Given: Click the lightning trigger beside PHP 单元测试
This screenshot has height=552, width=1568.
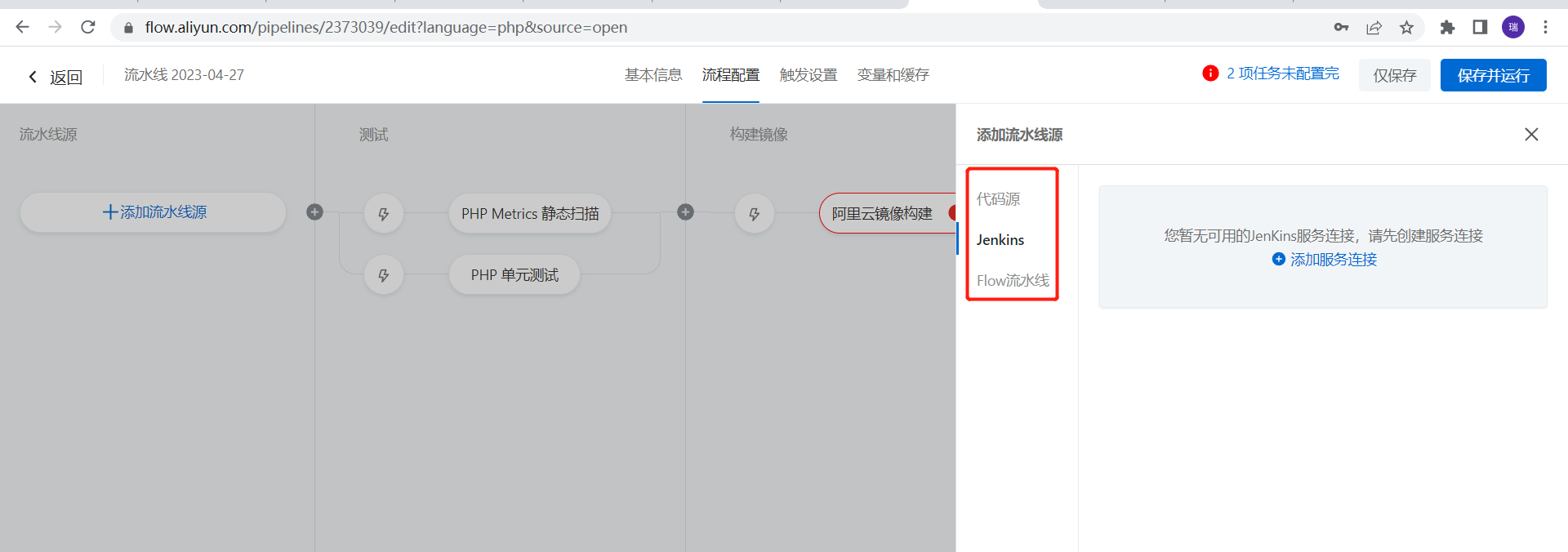Looking at the screenshot, I should click(x=384, y=275).
